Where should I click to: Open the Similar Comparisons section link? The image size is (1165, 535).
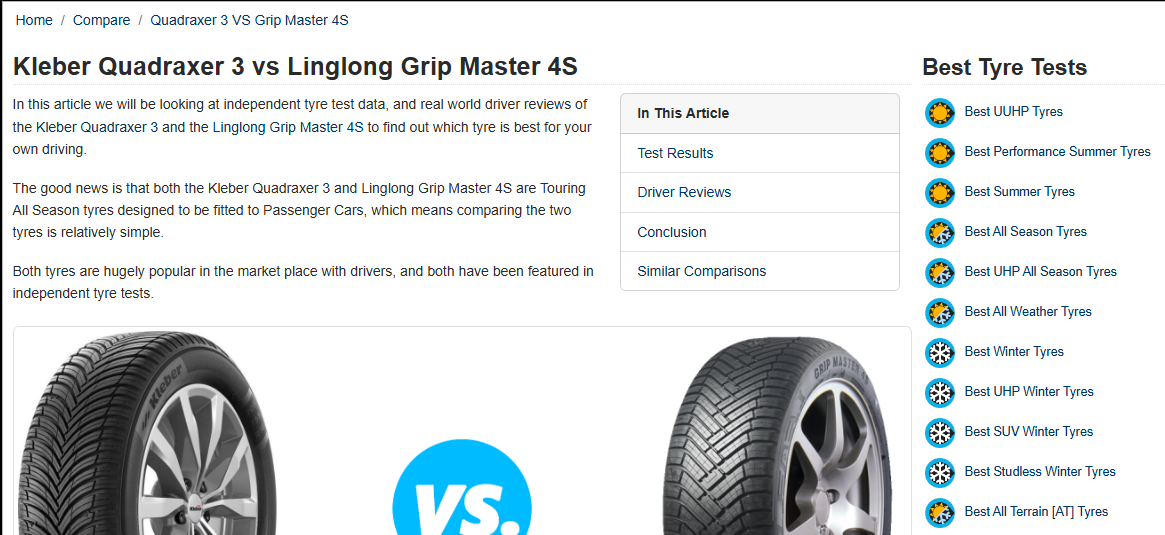click(701, 271)
